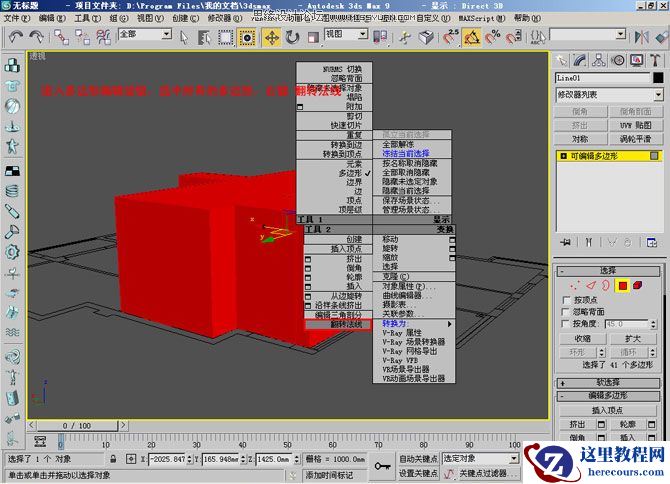The width and height of the screenshot is (670, 484).
Task: Expand the 转换为: submenu in the quad menu
Action: click(414, 324)
